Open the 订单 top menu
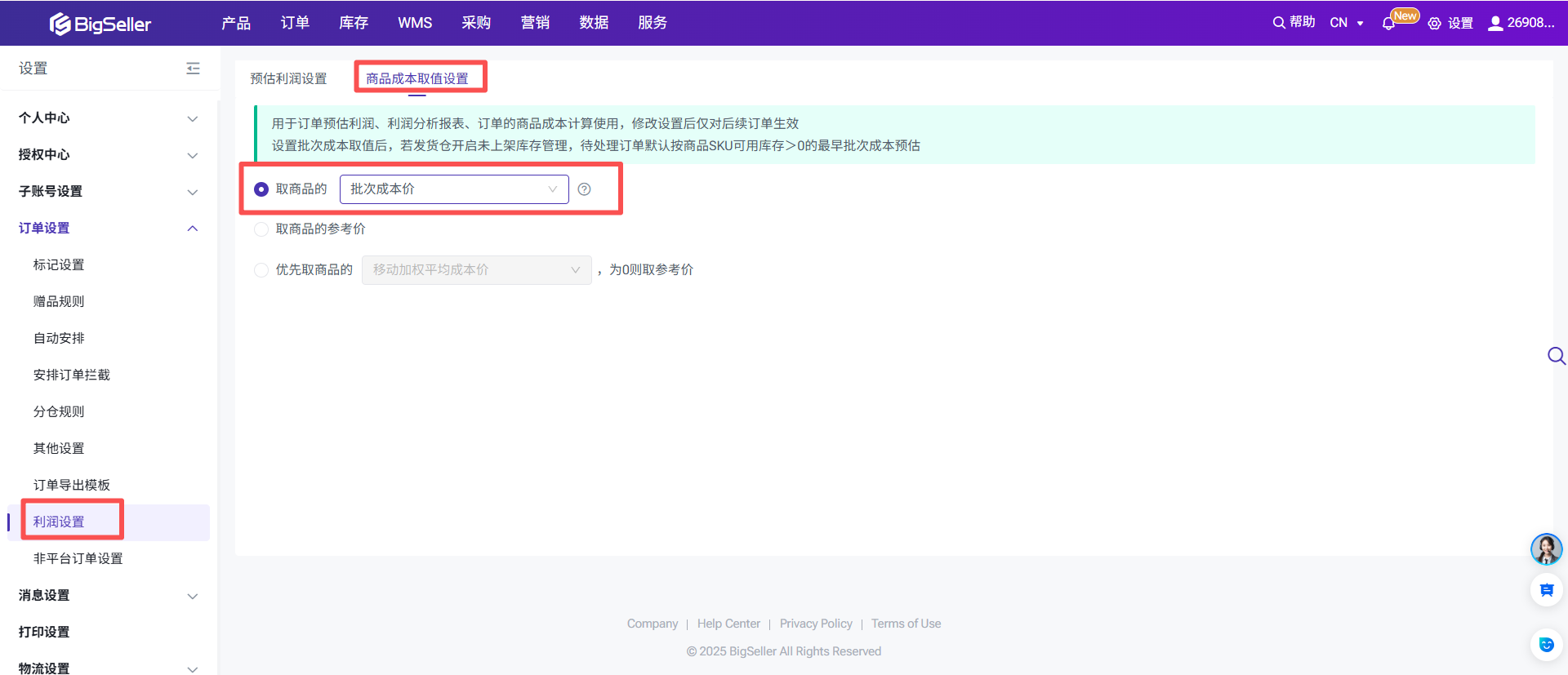Viewport: 1568px width, 675px height. (x=295, y=23)
